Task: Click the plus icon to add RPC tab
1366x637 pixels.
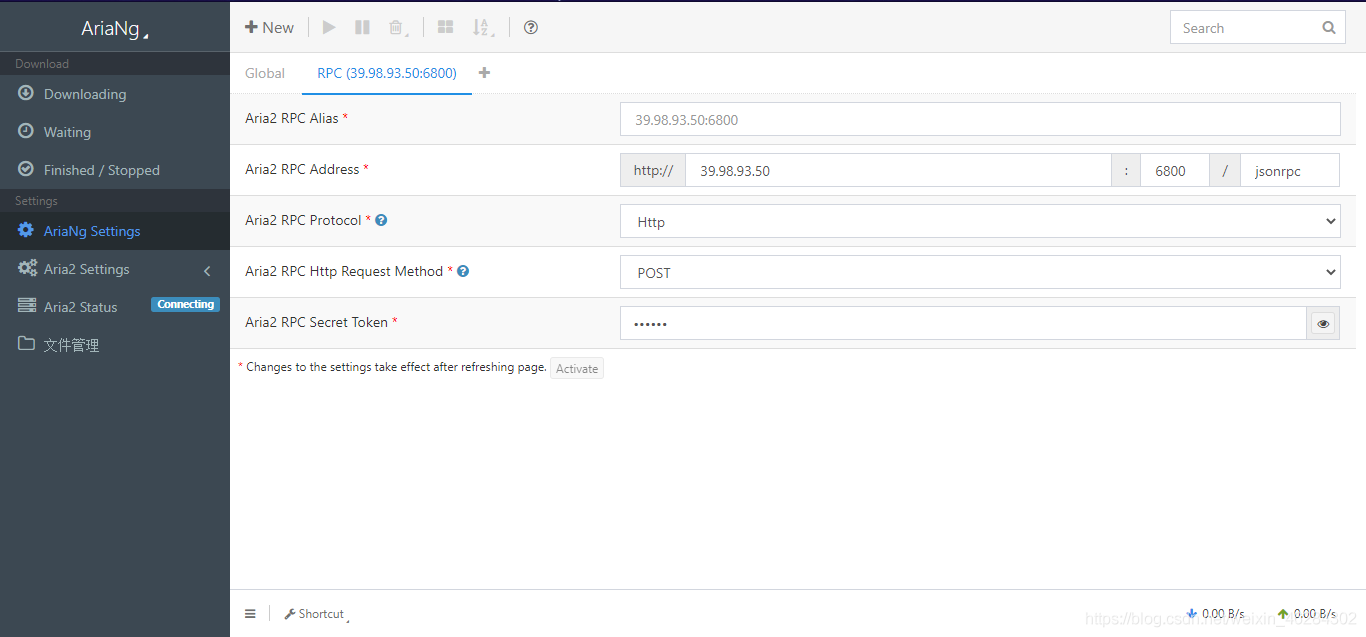Action: [485, 73]
